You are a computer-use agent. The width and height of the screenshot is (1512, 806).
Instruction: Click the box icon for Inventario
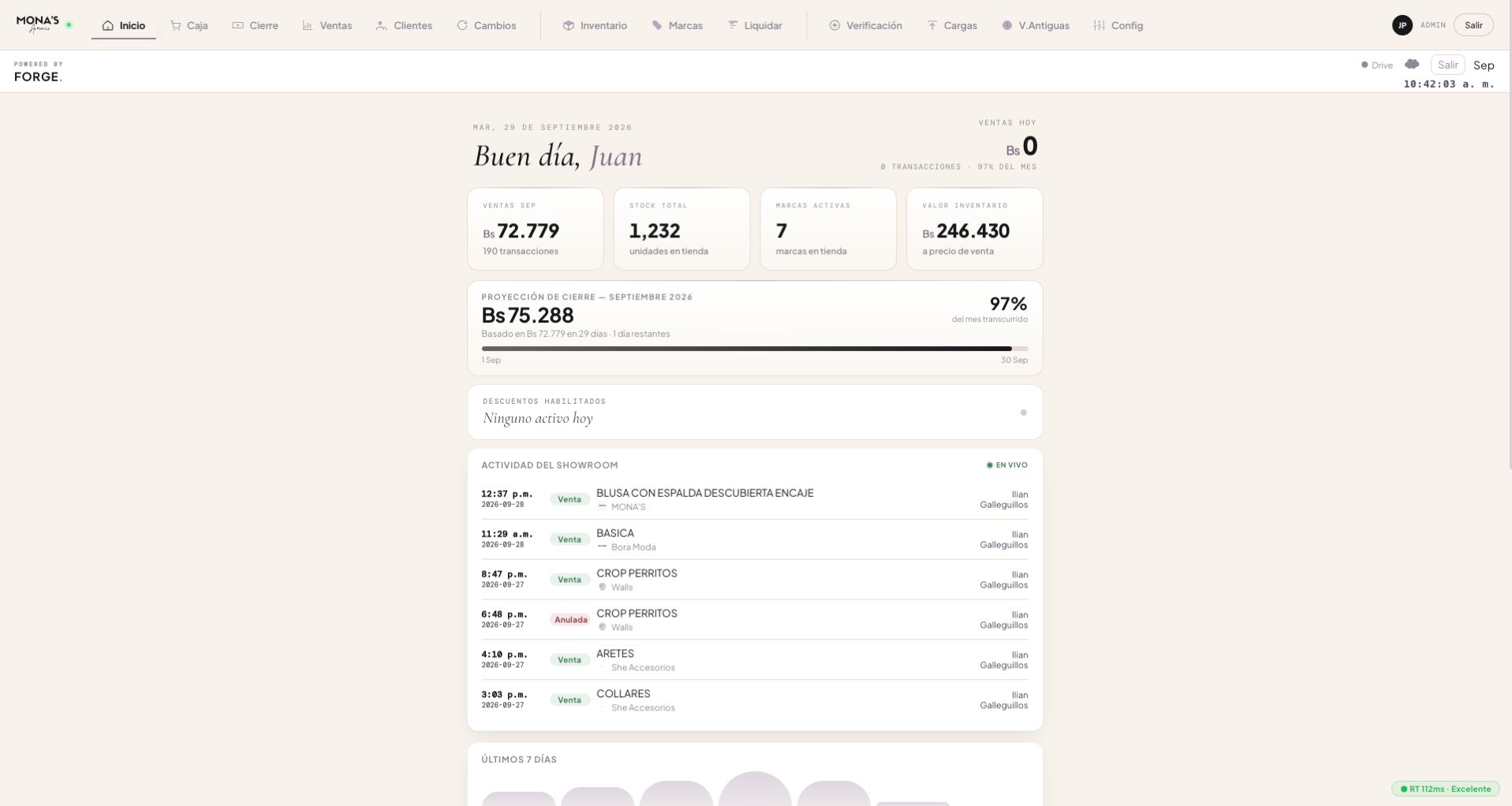[x=568, y=25]
